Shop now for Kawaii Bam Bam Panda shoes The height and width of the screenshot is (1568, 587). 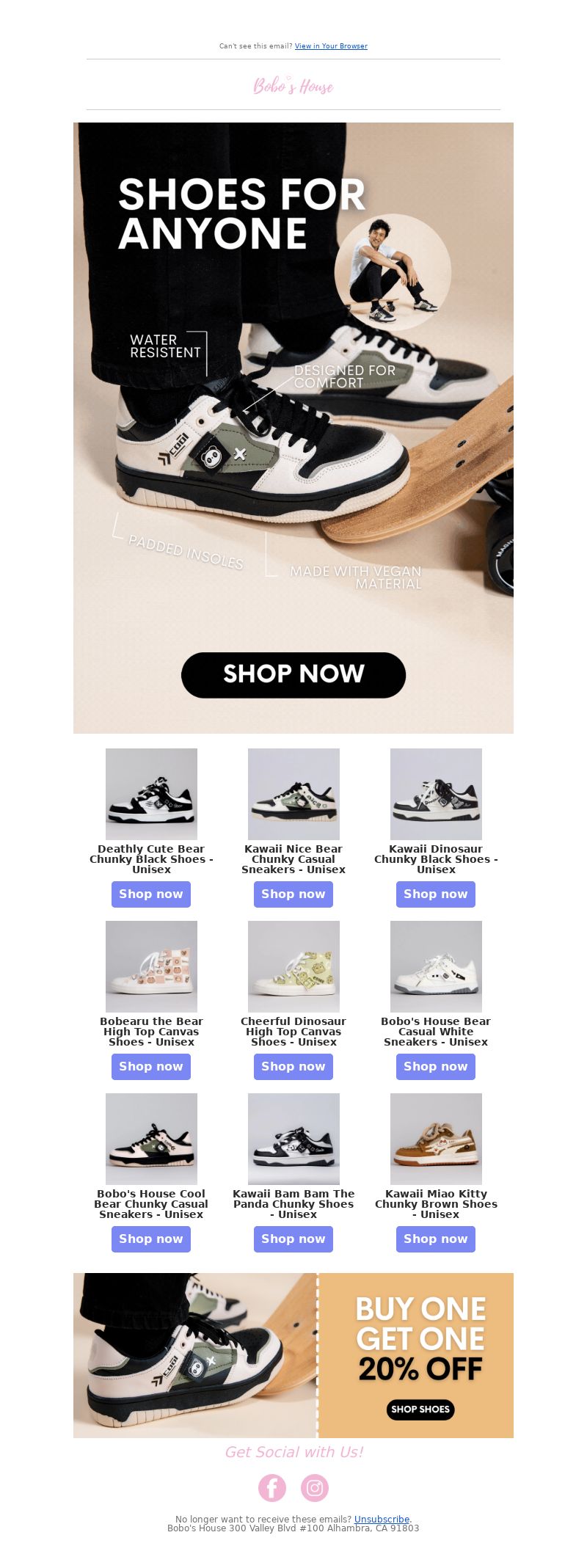(x=293, y=1239)
